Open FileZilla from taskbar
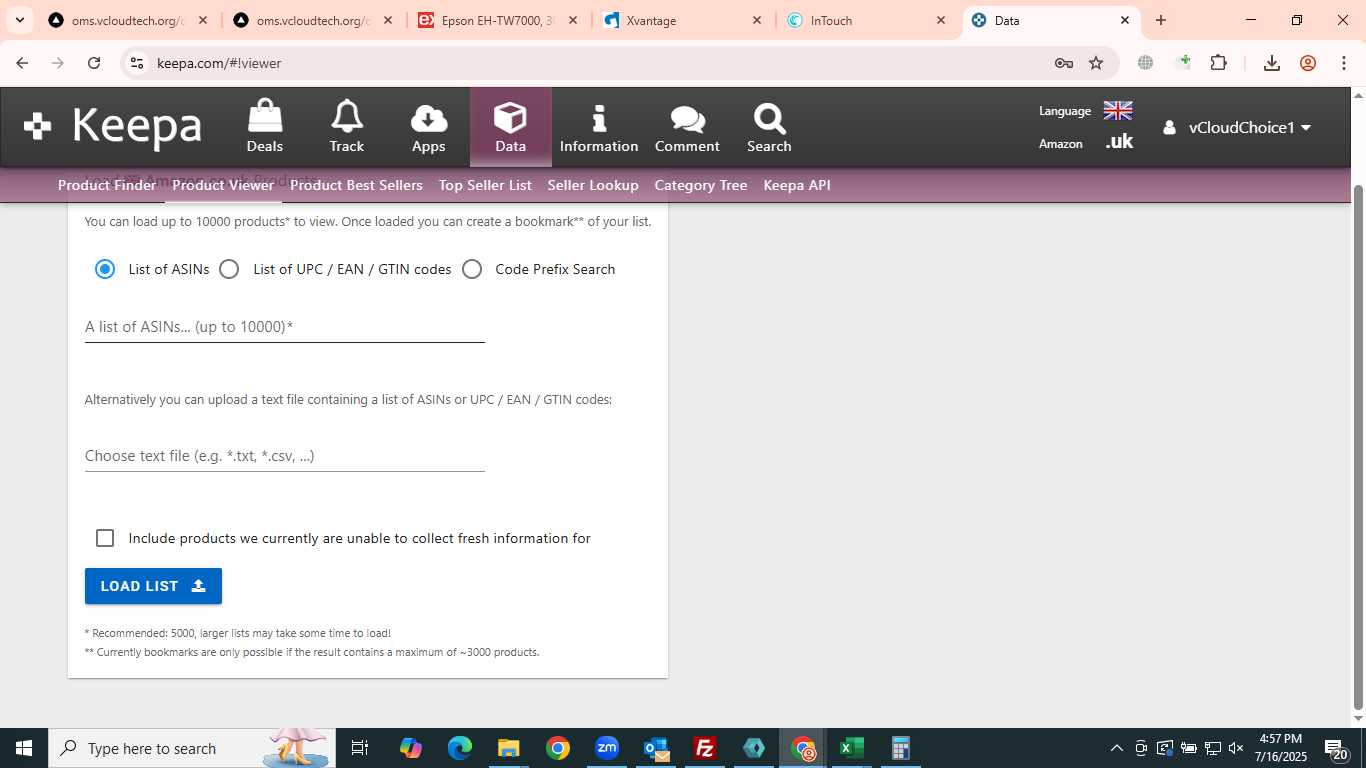The image size is (1366, 768). 705,748
